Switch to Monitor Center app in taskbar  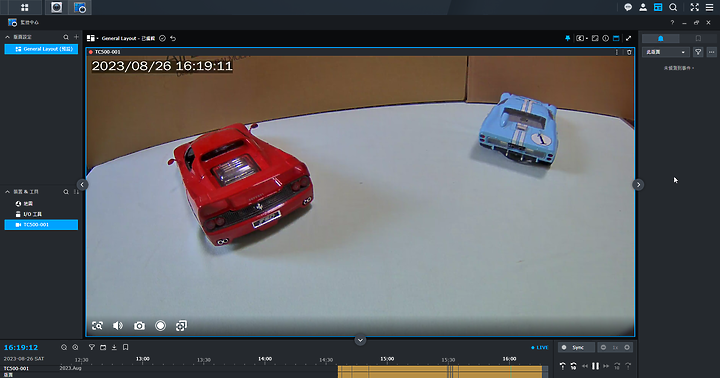point(79,7)
